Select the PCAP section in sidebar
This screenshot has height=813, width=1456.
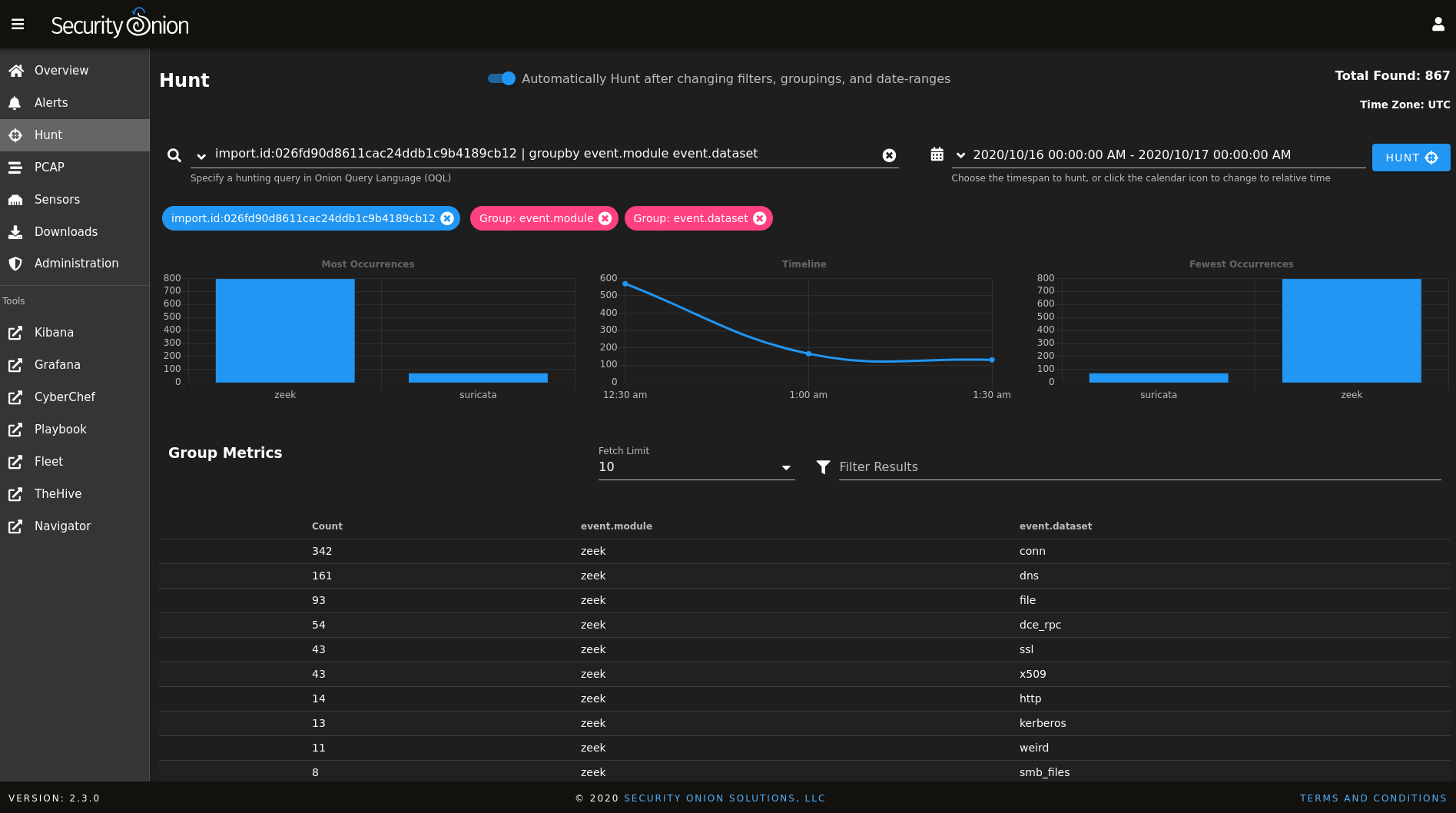[x=48, y=167]
